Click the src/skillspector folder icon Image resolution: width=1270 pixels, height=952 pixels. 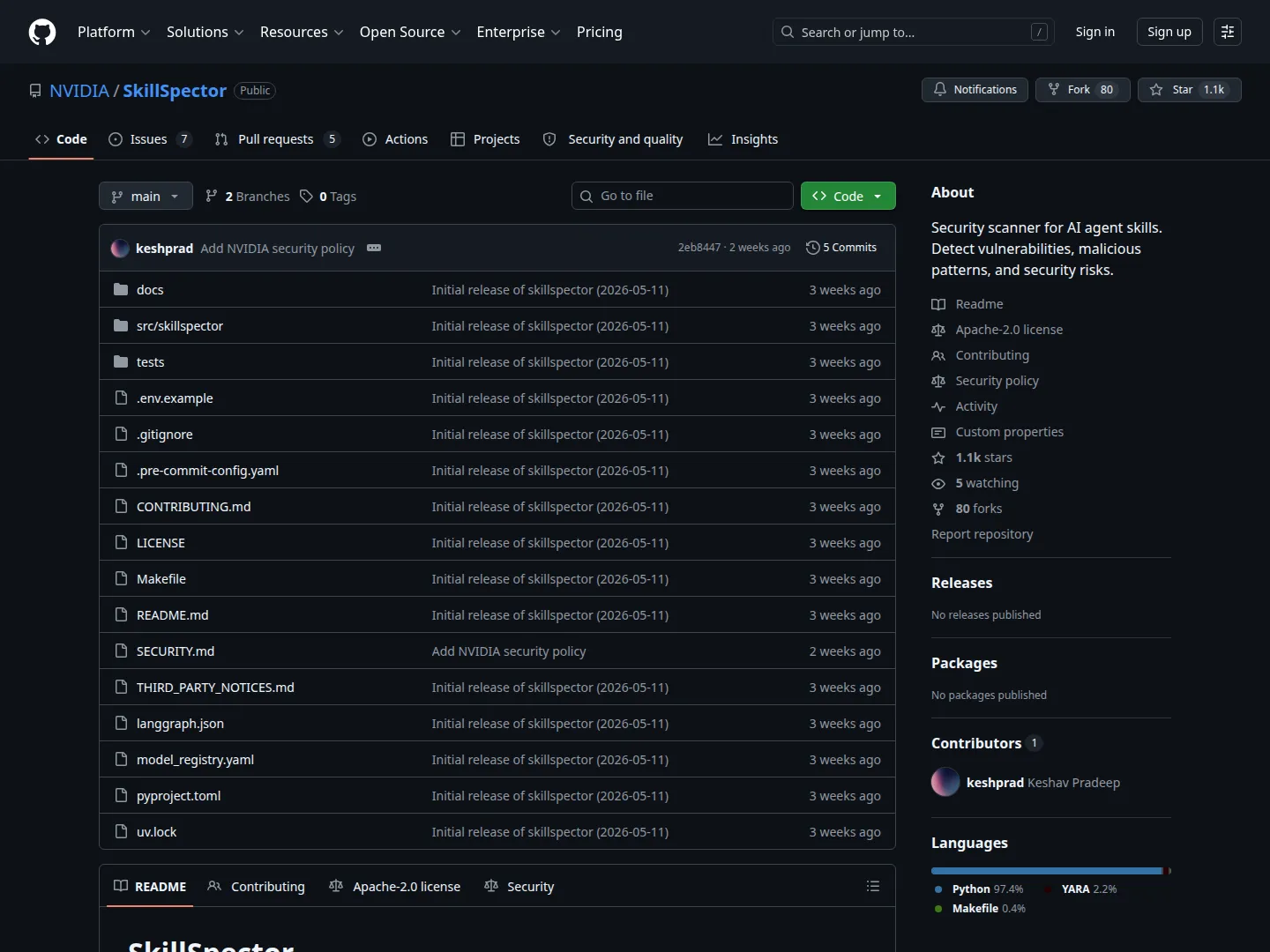(x=121, y=325)
